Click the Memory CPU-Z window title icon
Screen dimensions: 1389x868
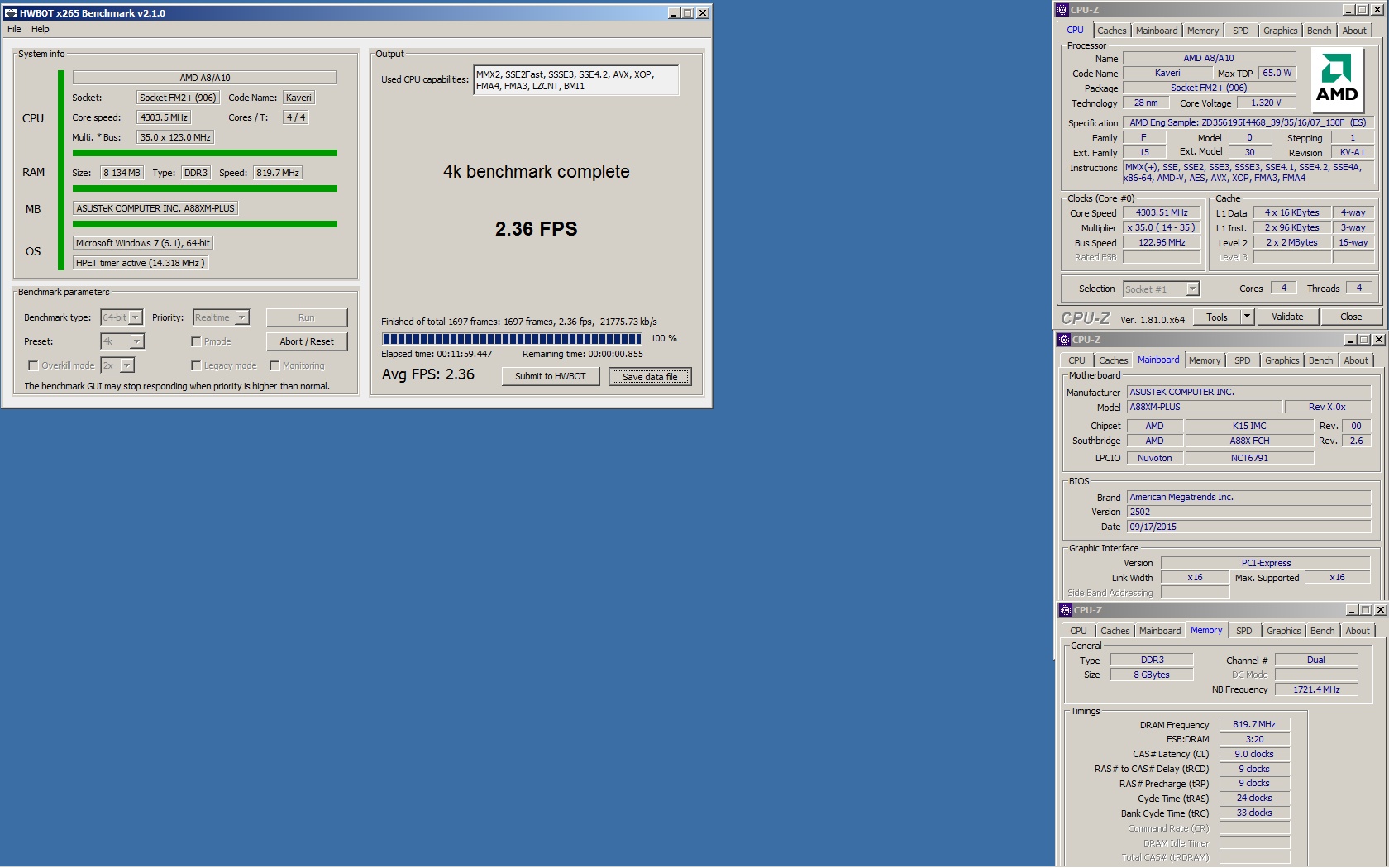(x=1066, y=610)
